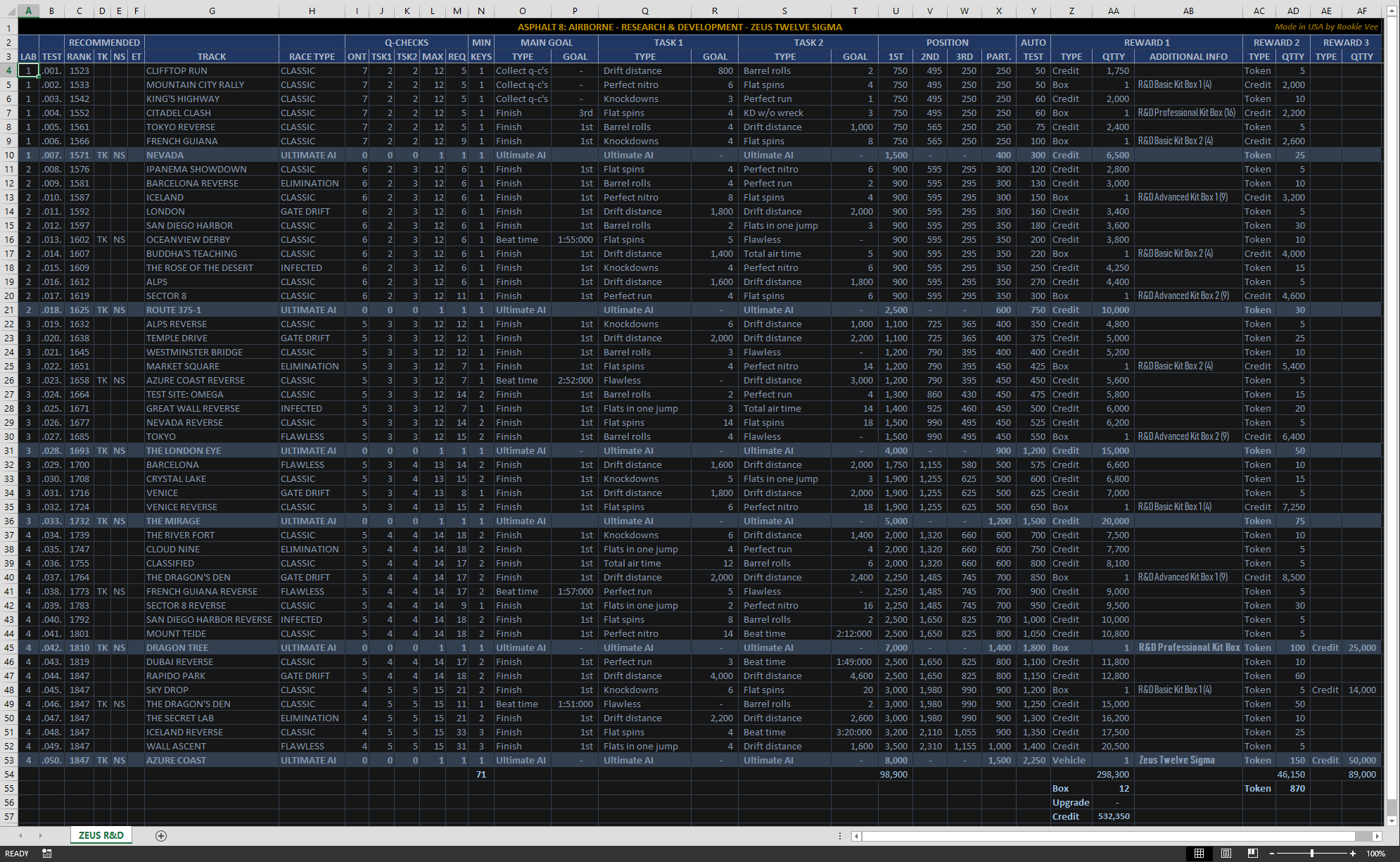Select the MIN KEYS heading cell
1400x862 pixels.
point(481,49)
